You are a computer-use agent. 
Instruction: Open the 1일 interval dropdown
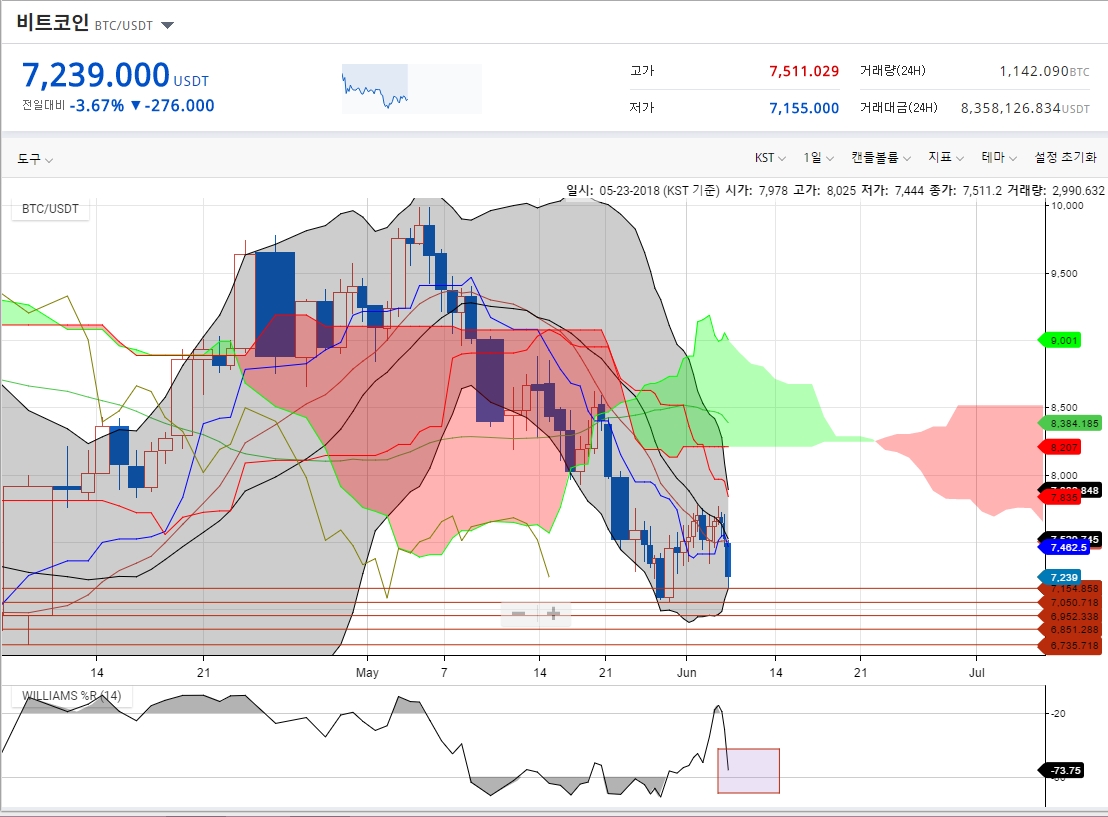point(818,158)
